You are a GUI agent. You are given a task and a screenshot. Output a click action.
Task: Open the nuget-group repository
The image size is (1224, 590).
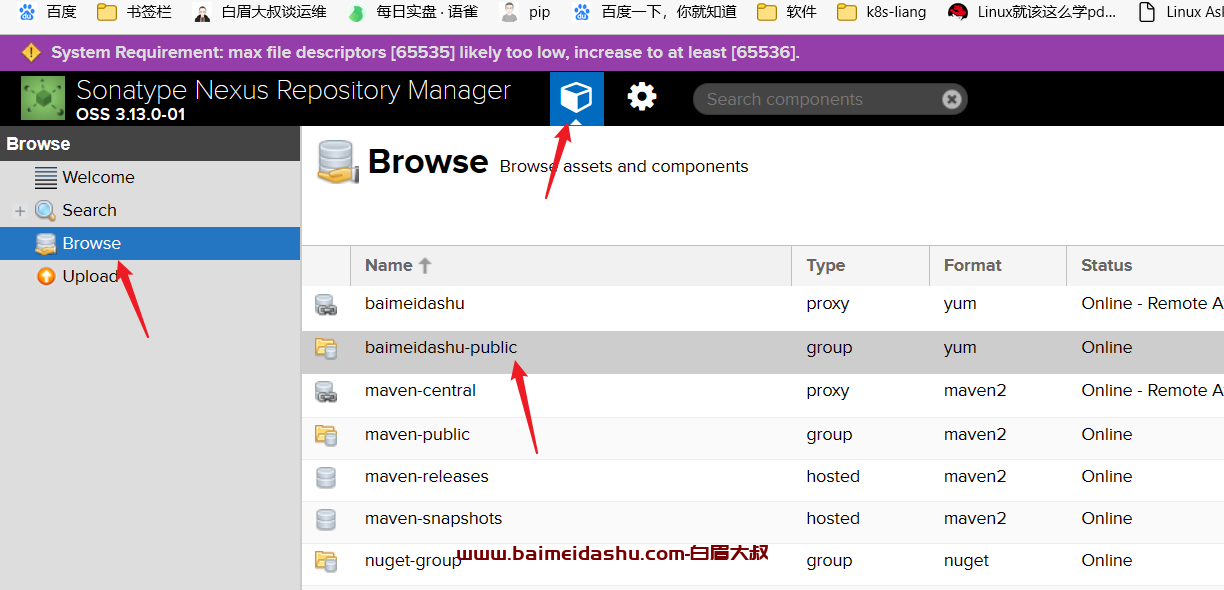tap(413, 560)
